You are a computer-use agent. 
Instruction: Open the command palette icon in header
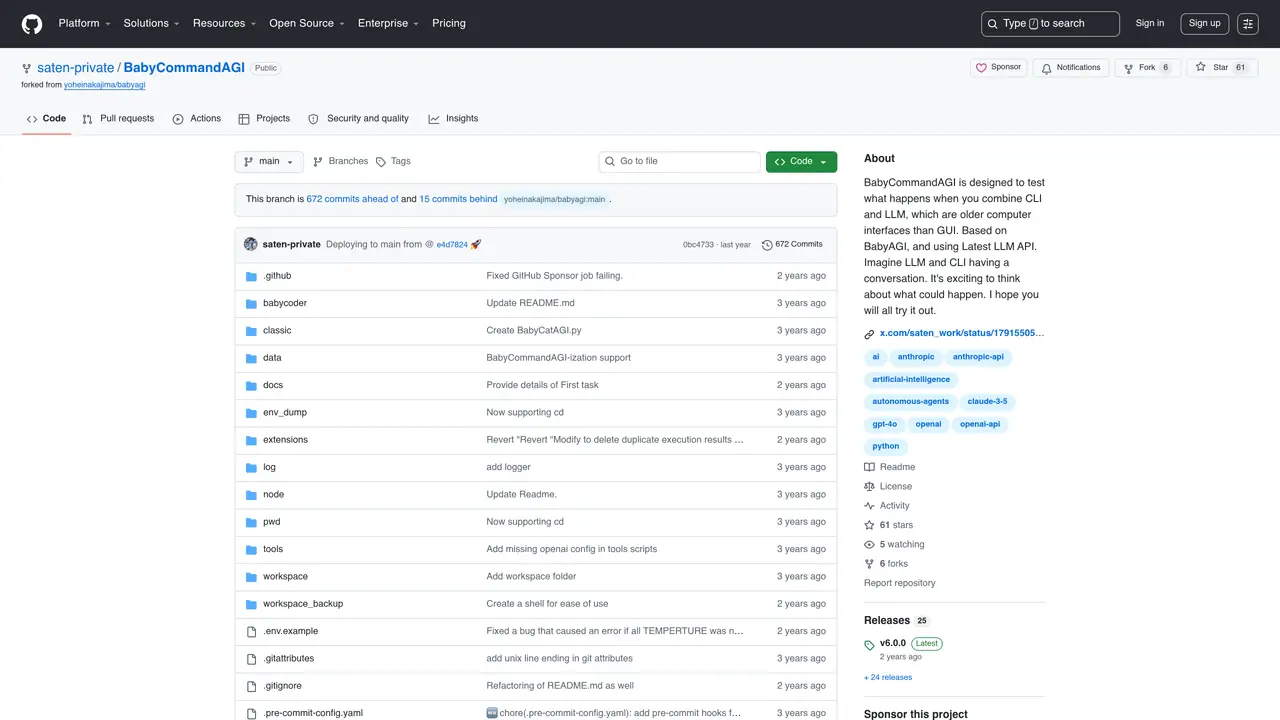click(x=1248, y=24)
